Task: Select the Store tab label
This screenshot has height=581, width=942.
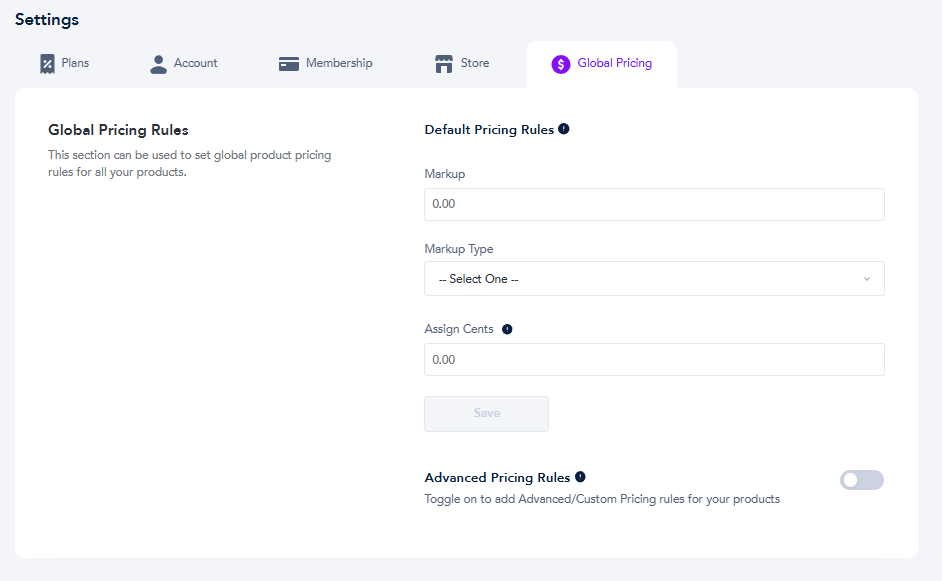Action: 475,63
